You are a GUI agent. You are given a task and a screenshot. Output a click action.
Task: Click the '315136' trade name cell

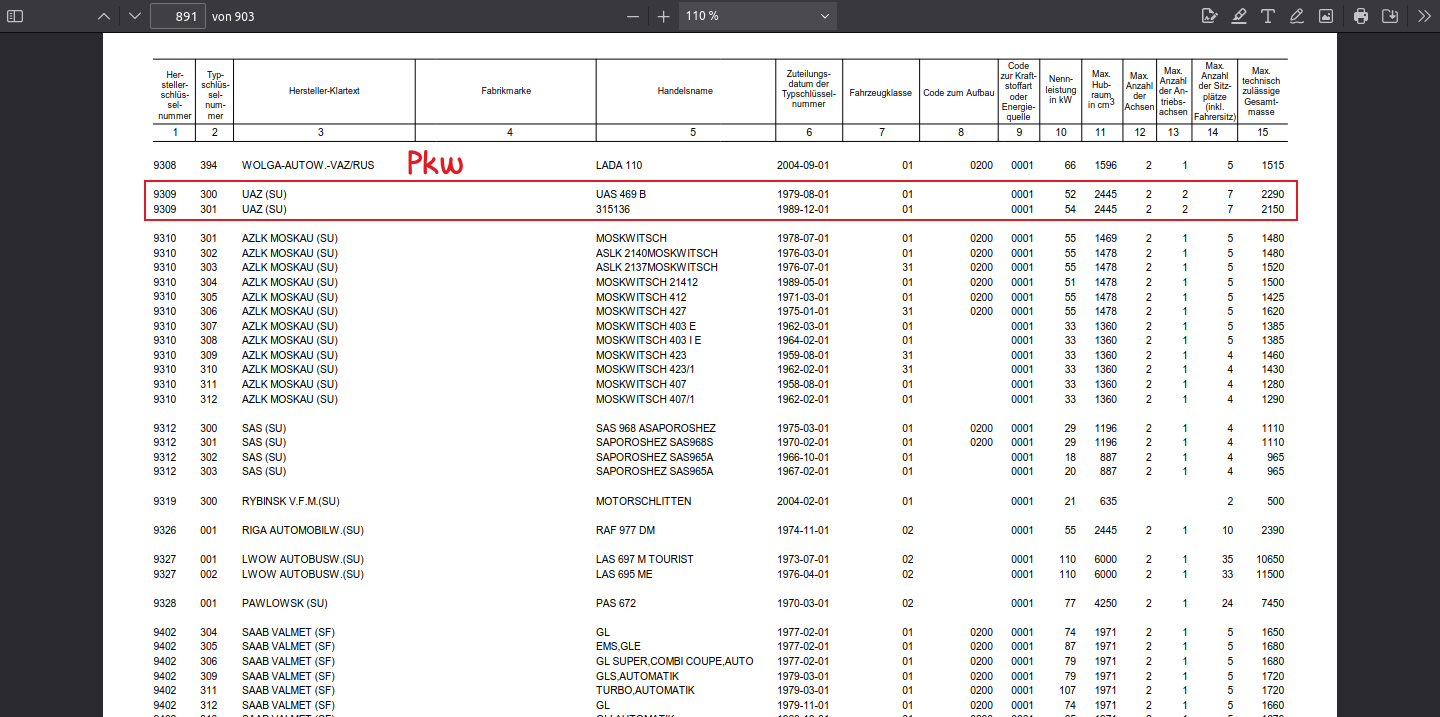[x=613, y=209]
